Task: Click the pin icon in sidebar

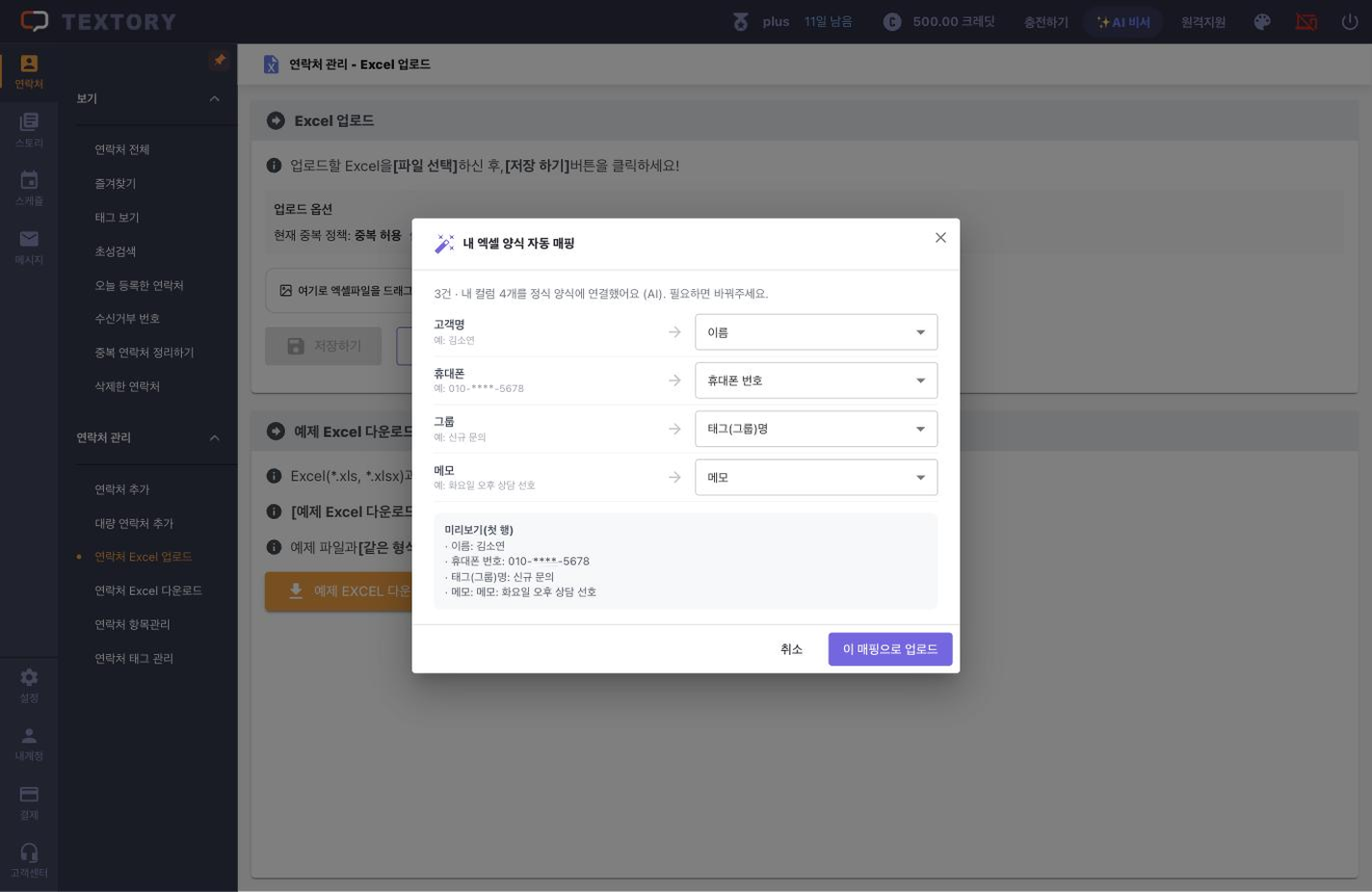Action: [220, 60]
